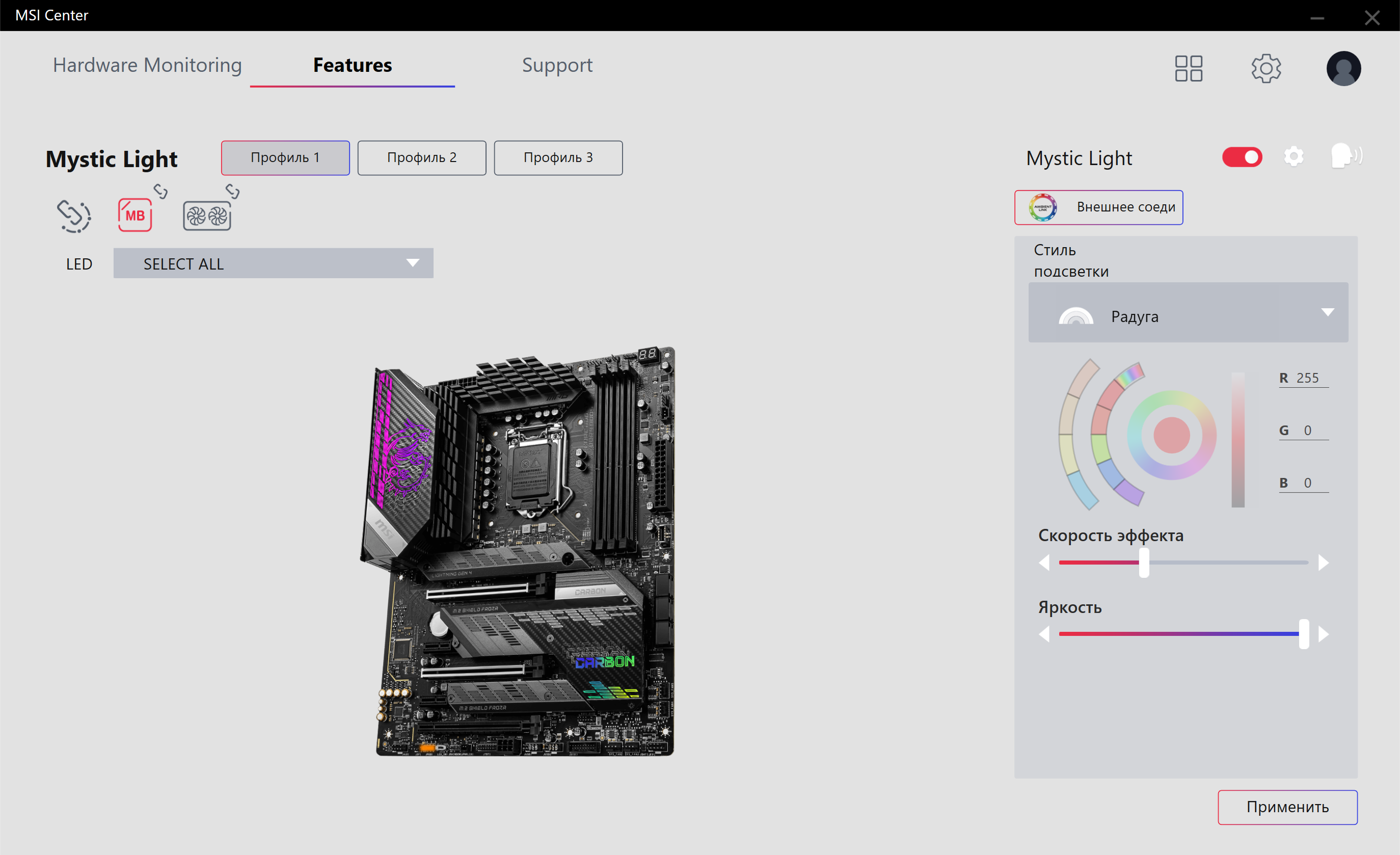Open the user account avatar
Image resolution: width=1400 pixels, height=855 pixels.
click(1342, 69)
